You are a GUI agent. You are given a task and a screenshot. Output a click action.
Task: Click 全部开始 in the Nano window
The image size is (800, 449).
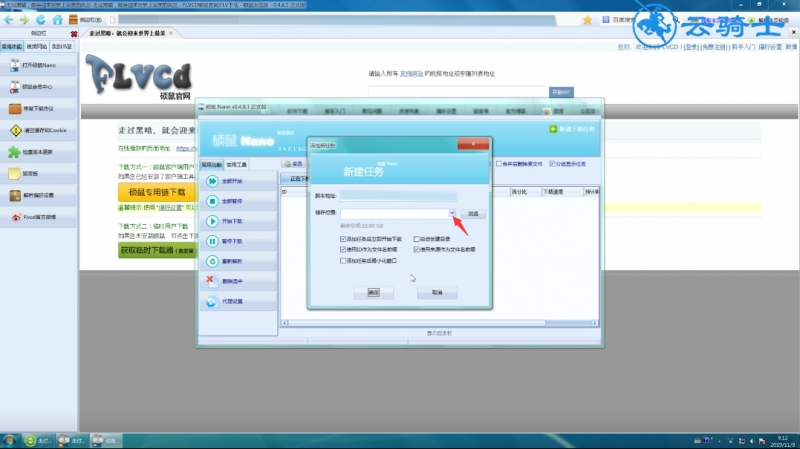point(238,181)
